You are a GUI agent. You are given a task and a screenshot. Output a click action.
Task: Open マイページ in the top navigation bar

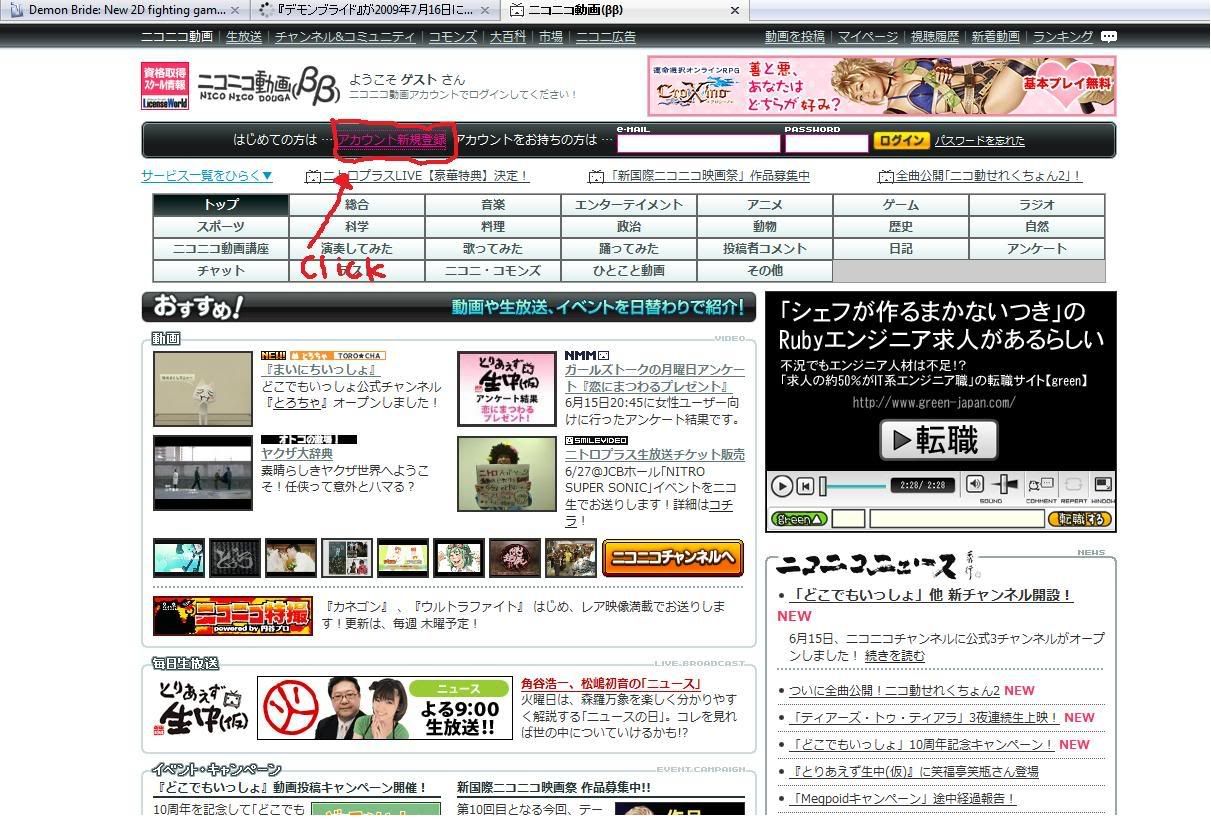(868, 37)
